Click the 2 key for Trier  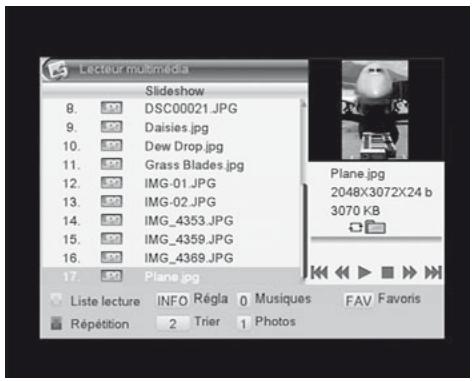172,323
